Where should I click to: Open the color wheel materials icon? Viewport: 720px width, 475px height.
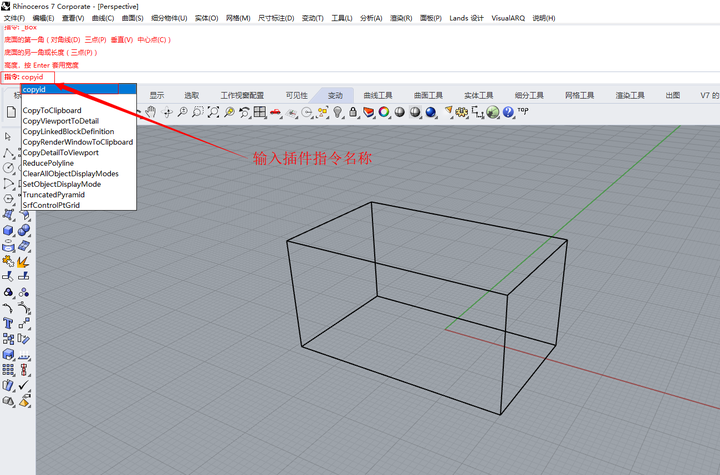tap(384, 112)
